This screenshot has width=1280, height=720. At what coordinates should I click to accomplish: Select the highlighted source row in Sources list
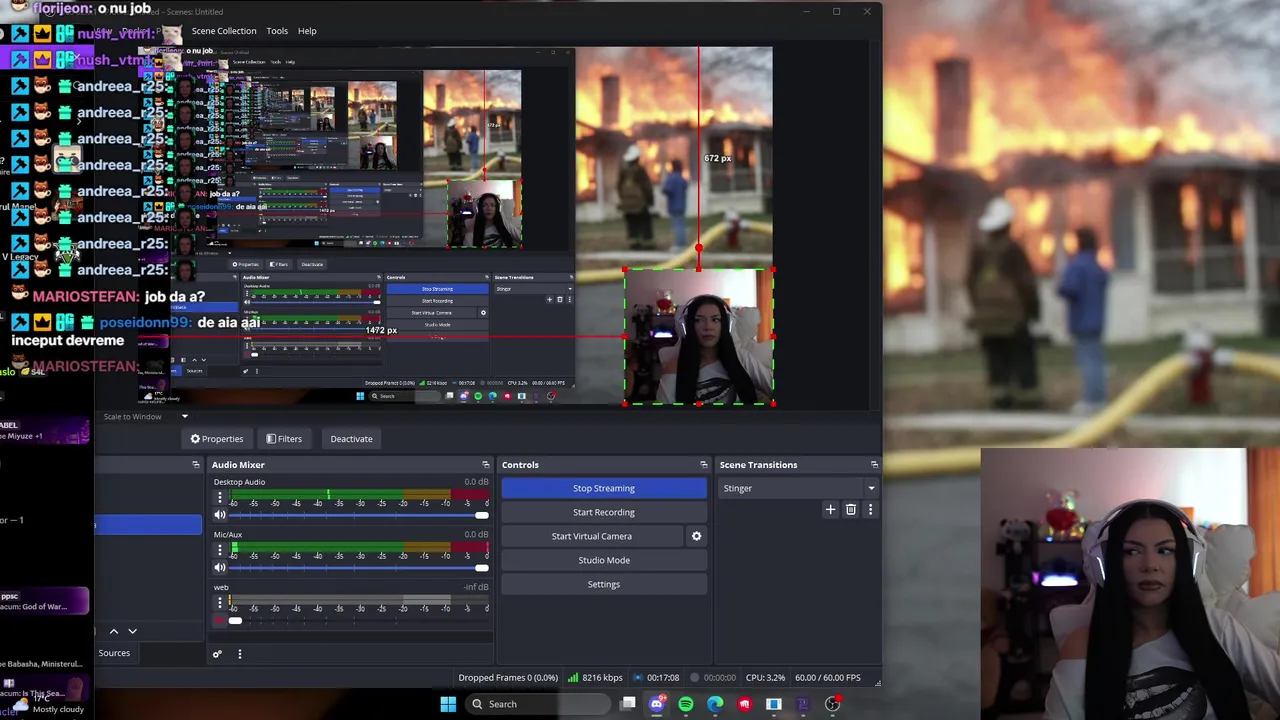pos(148,525)
